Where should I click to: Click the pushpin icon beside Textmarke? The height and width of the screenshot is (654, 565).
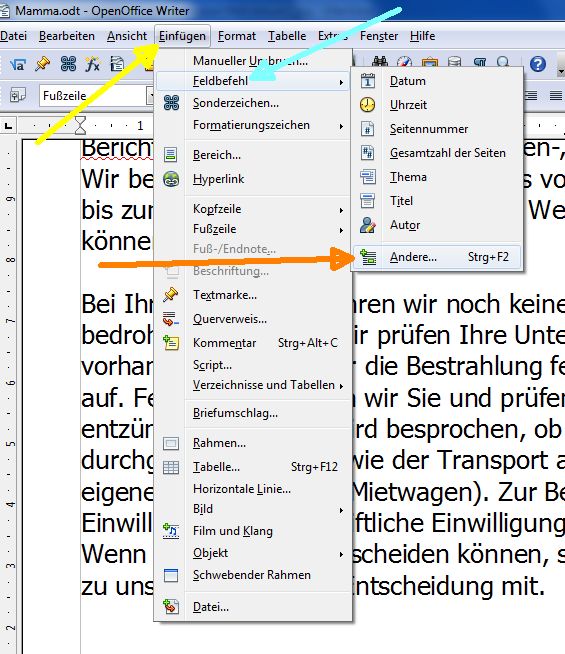pyautogui.click(x=171, y=295)
